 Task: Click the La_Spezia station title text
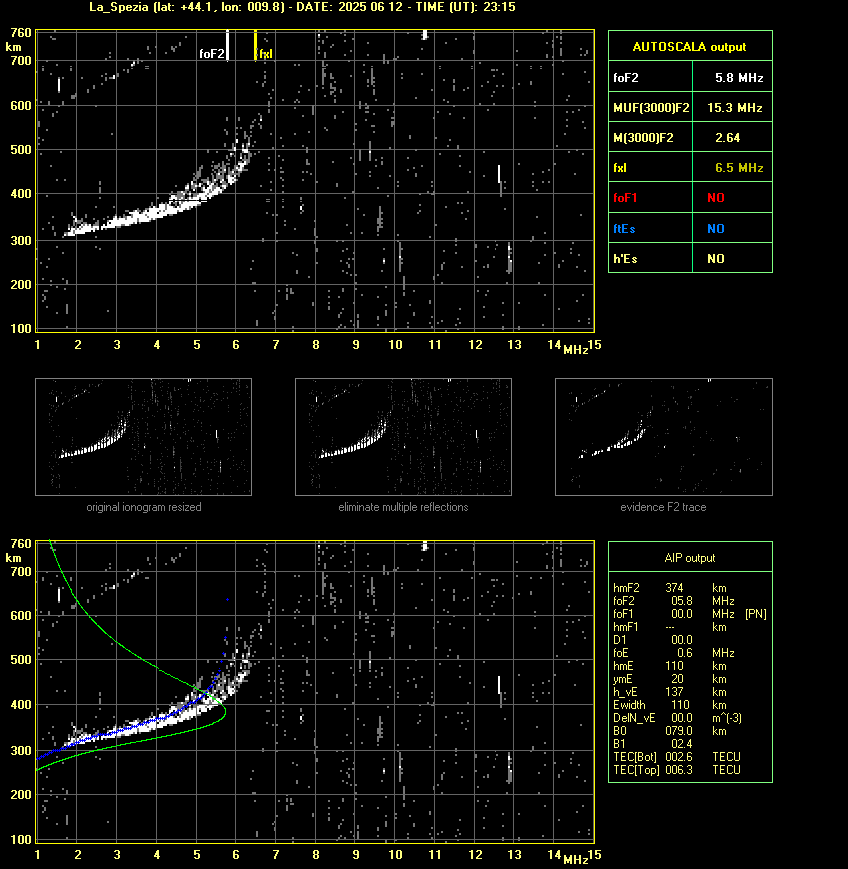tap(119, 7)
